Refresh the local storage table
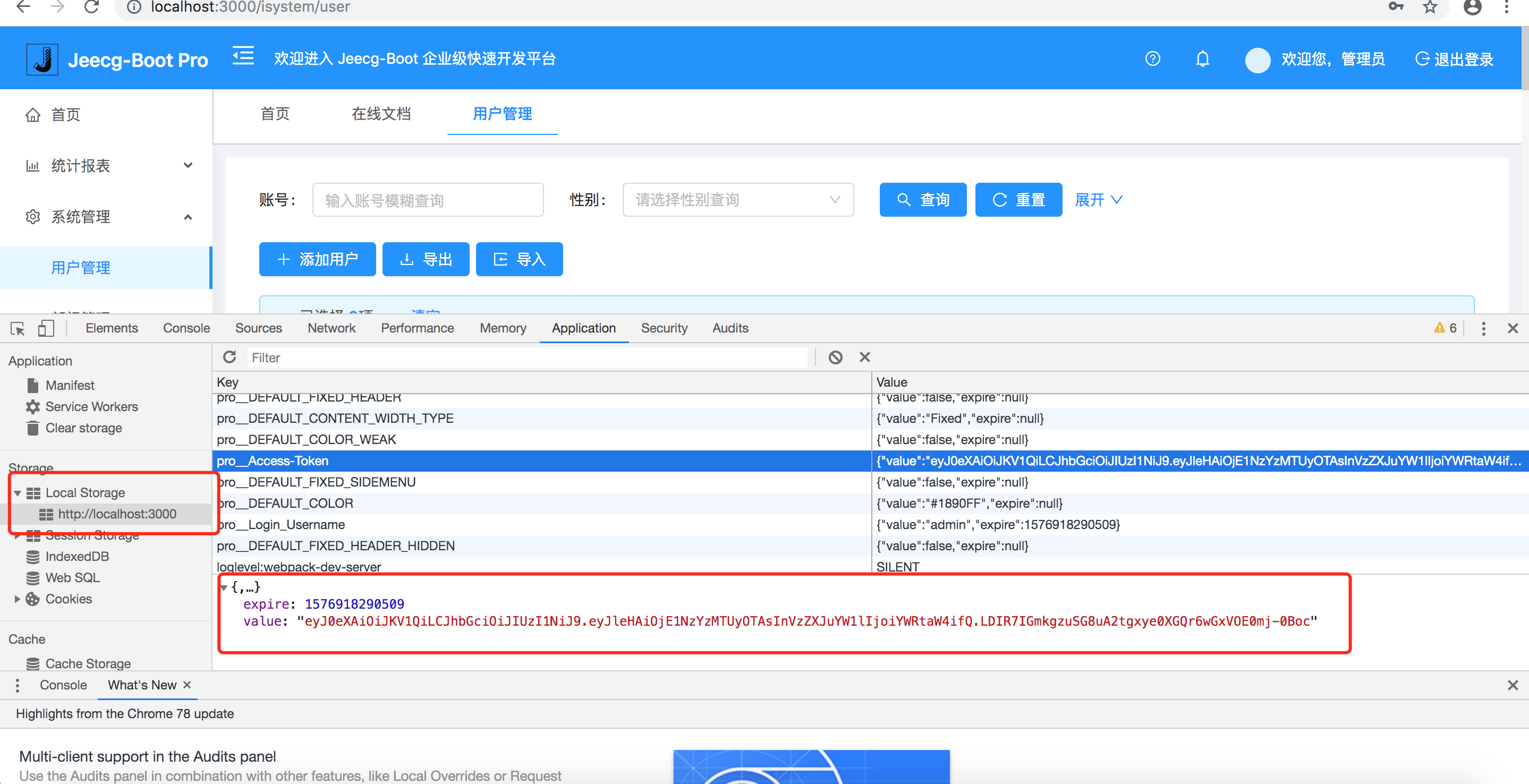 click(230, 357)
